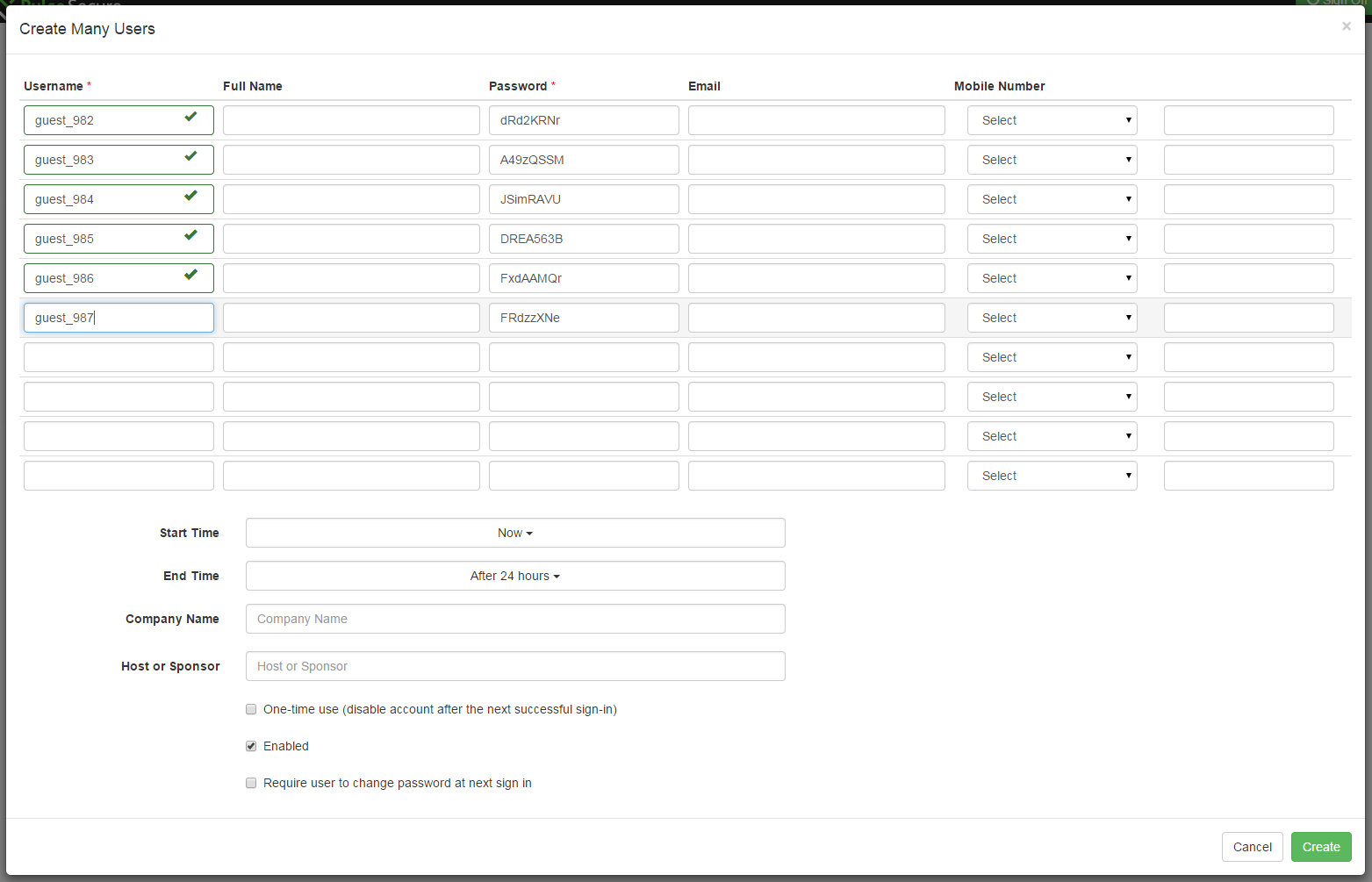Click Email field for guest_986

pos(816,278)
